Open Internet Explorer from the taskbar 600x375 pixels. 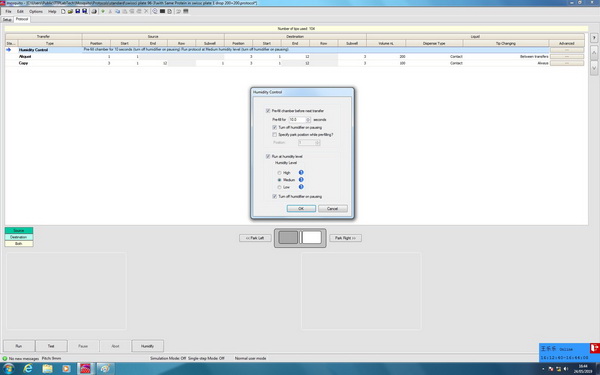[28, 368]
